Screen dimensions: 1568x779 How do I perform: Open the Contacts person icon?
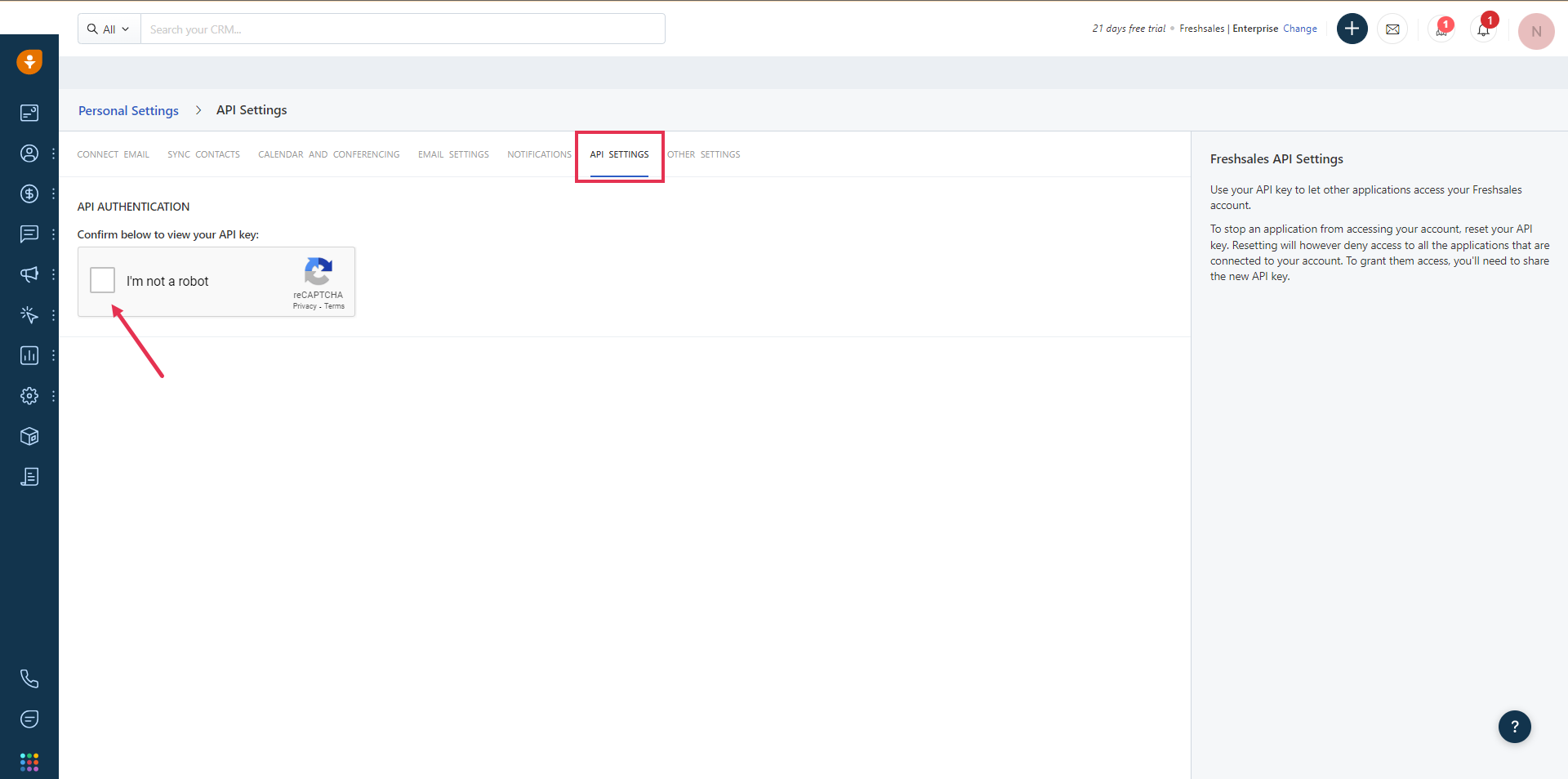coord(29,154)
